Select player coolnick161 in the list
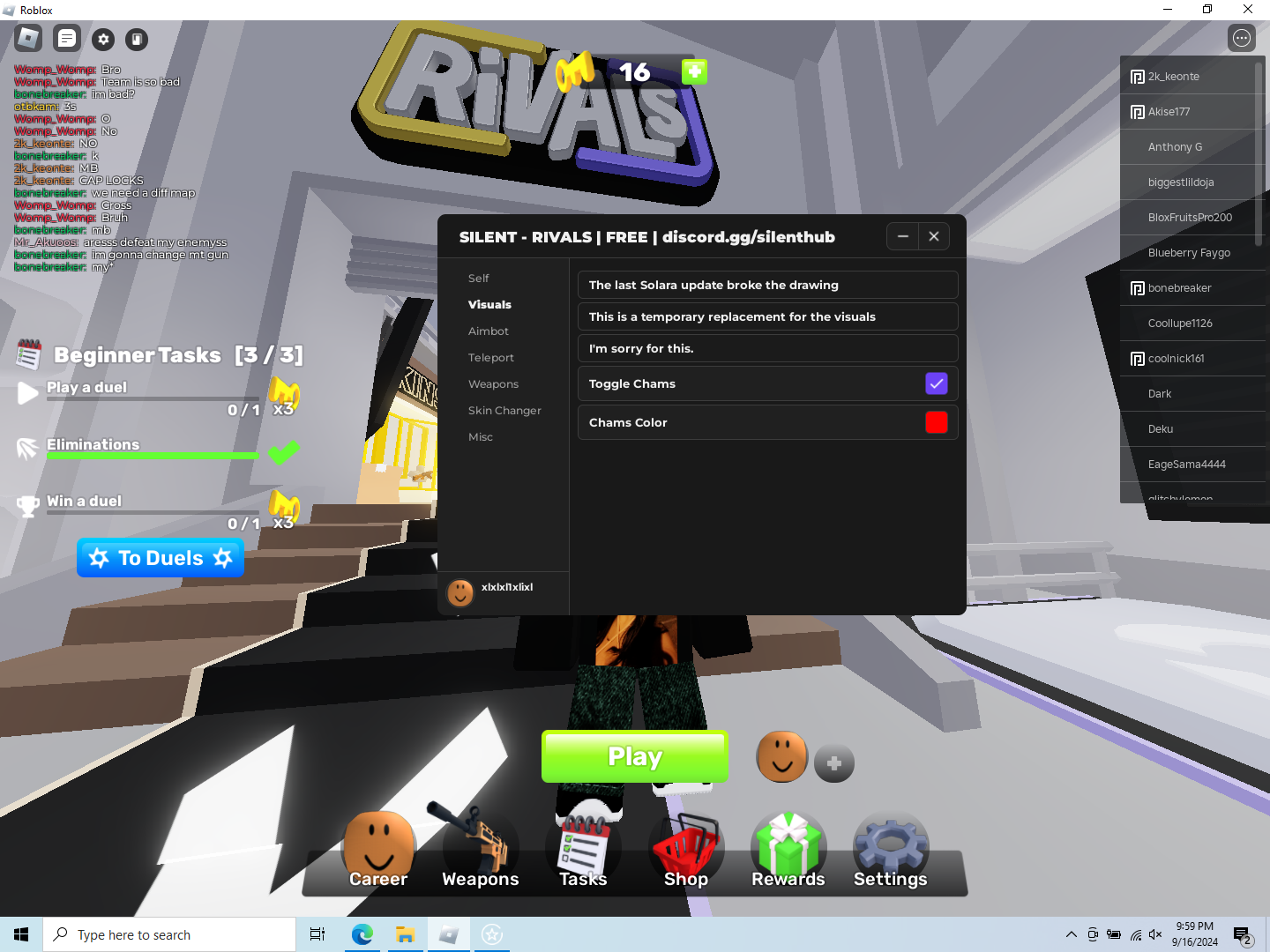The width and height of the screenshot is (1270, 952). coord(1192,359)
